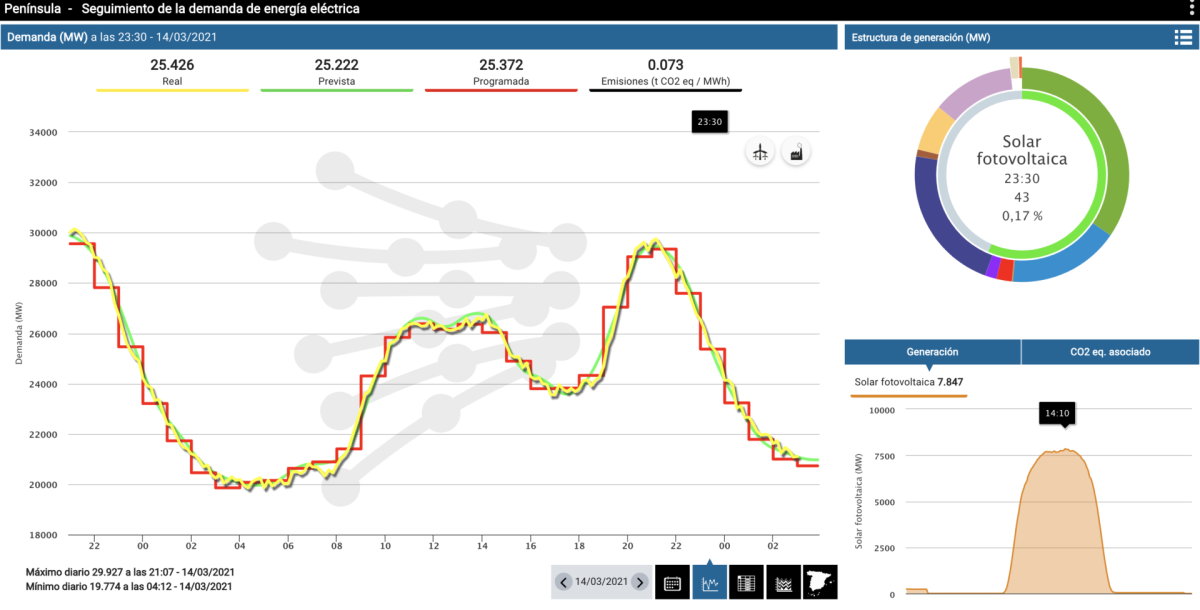The image size is (1200, 610).
Task: Go to next day with right arrow
Action: (x=639, y=582)
